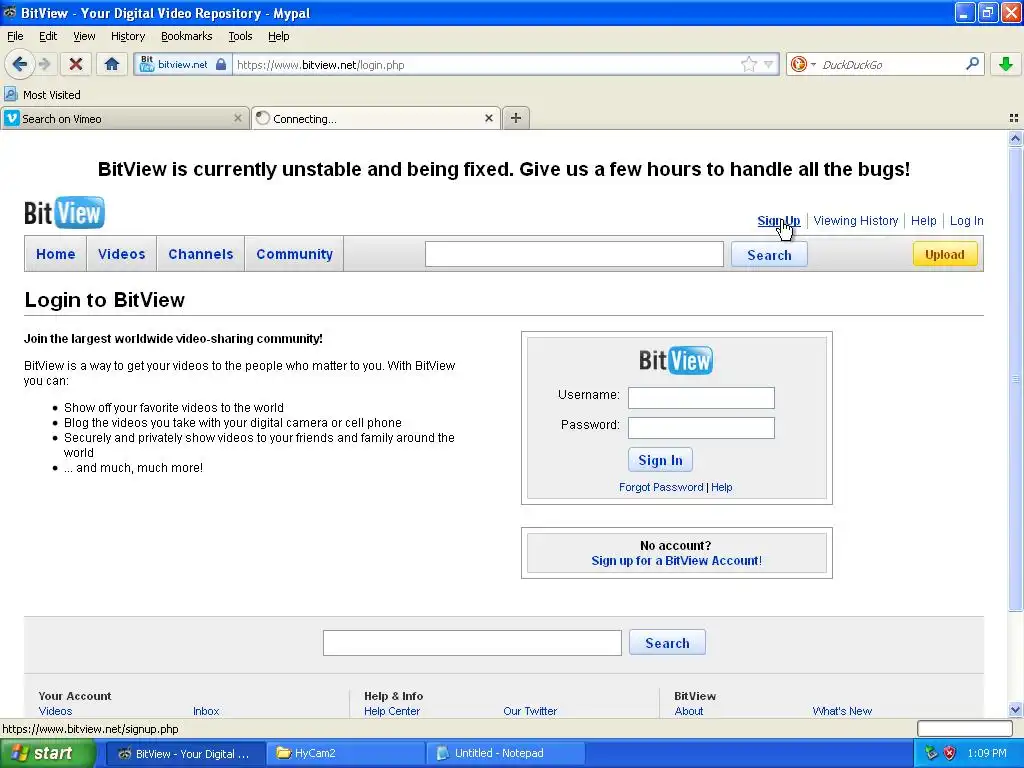Open the Our Twitter footer link
The image size is (1024, 768).
(530, 711)
